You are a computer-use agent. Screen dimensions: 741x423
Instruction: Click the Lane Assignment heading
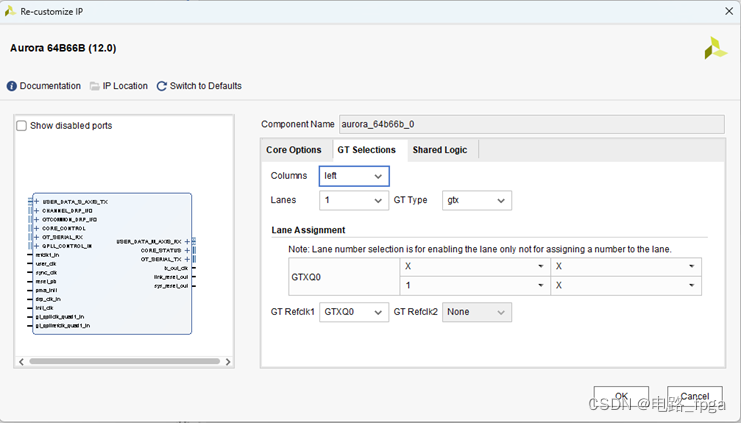pos(308,230)
